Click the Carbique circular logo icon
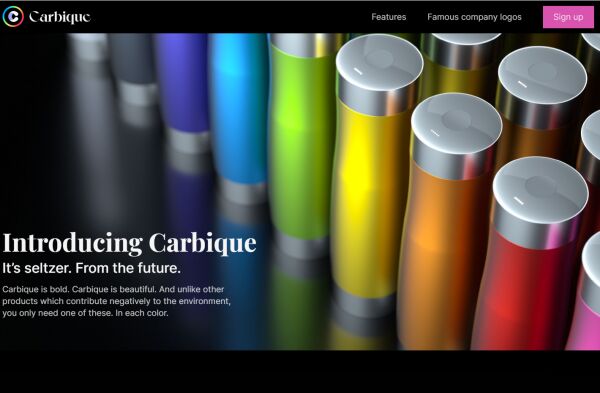The height and width of the screenshot is (393, 600). click(13, 16)
